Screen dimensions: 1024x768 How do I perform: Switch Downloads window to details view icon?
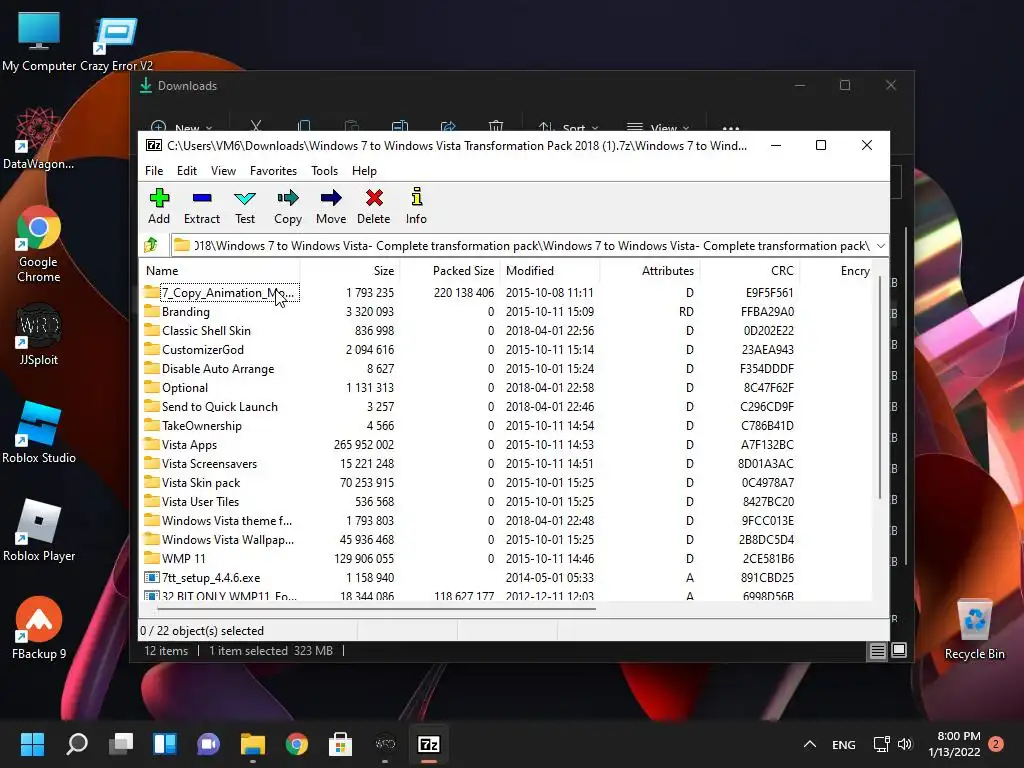[877, 650]
